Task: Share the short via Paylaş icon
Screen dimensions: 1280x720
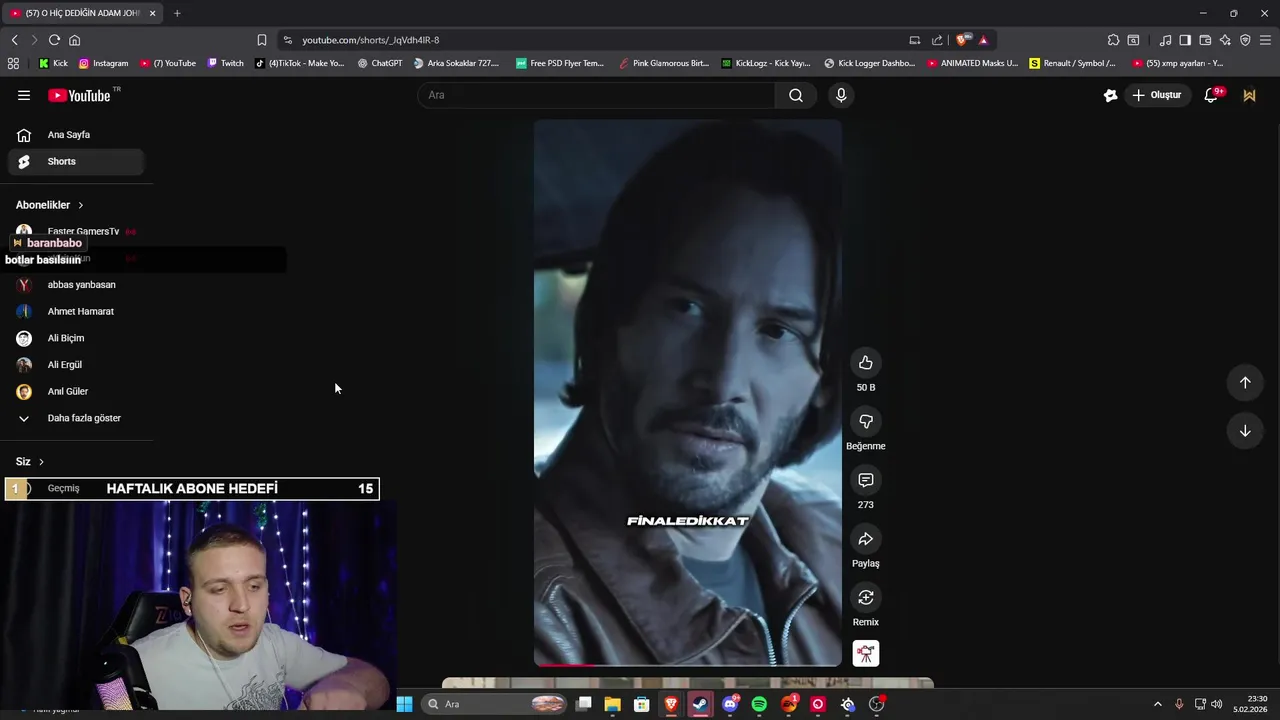Action: [866, 539]
